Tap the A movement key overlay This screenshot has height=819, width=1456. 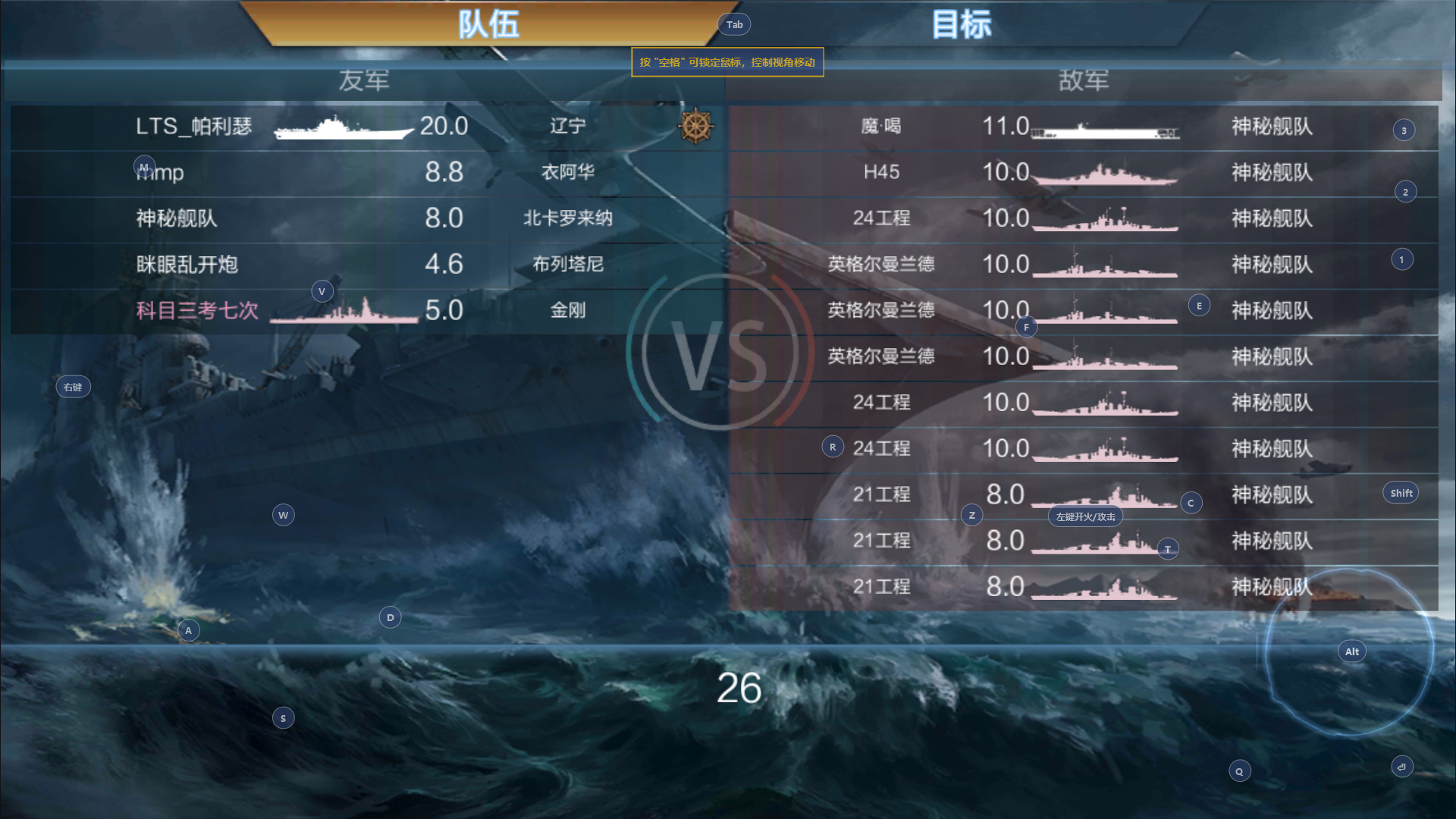pyautogui.click(x=188, y=630)
